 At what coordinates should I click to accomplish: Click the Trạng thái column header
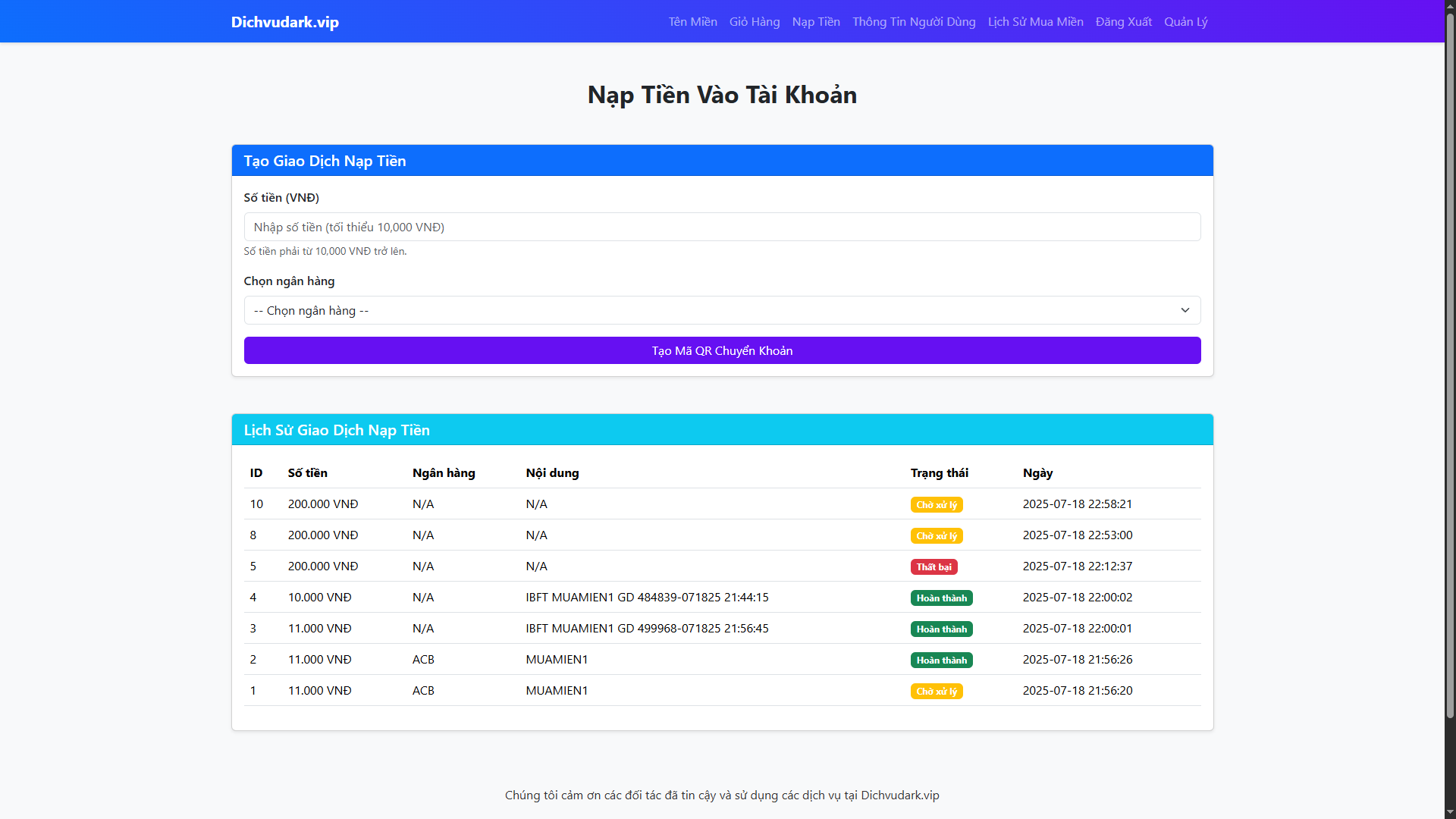tap(939, 473)
